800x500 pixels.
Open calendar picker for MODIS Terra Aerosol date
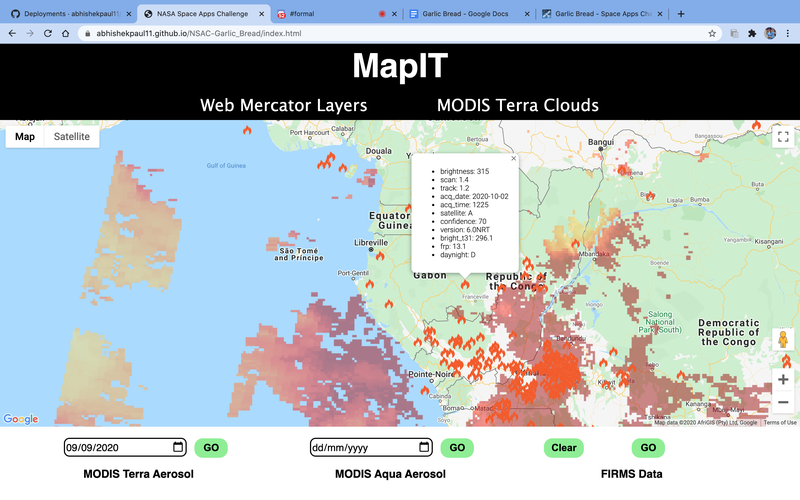pyautogui.click(x=178, y=447)
